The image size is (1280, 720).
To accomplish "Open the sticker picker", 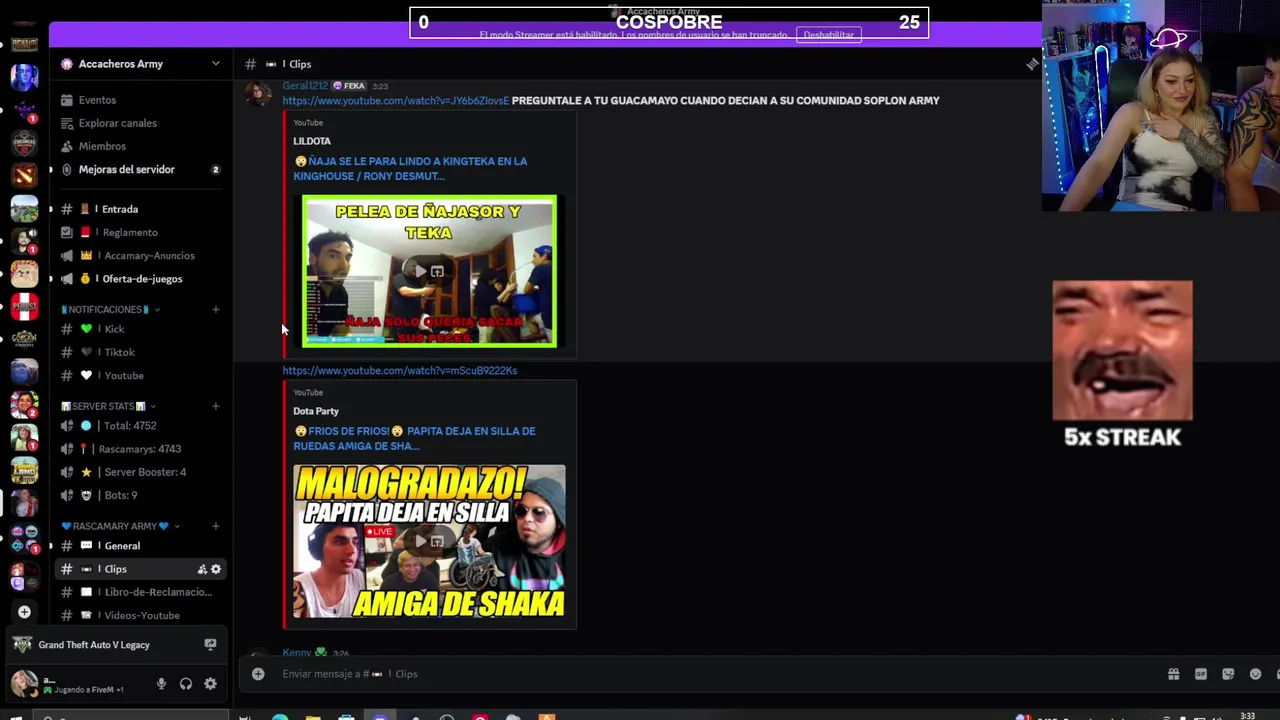I will (x=1228, y=674).
